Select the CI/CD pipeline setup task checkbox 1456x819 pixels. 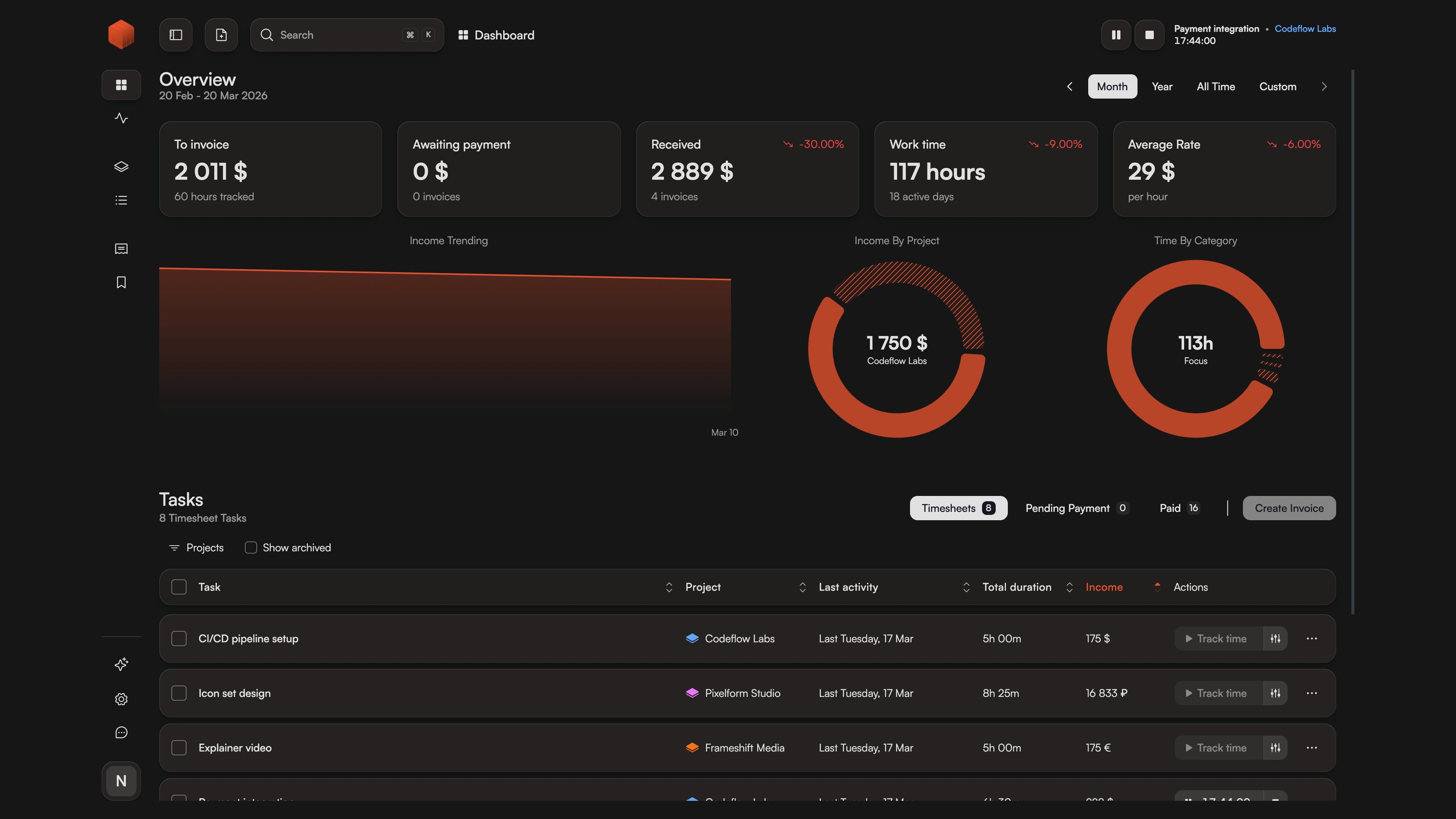[x=179, y=638]
